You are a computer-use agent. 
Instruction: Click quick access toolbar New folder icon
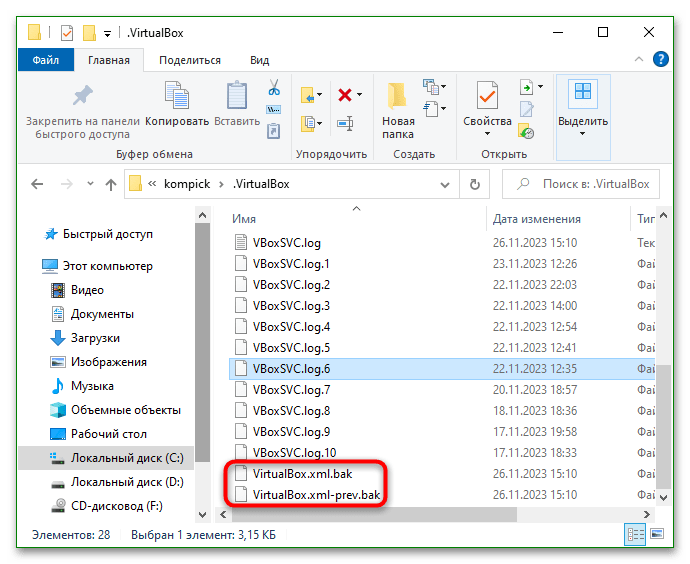tap(89, 33)
